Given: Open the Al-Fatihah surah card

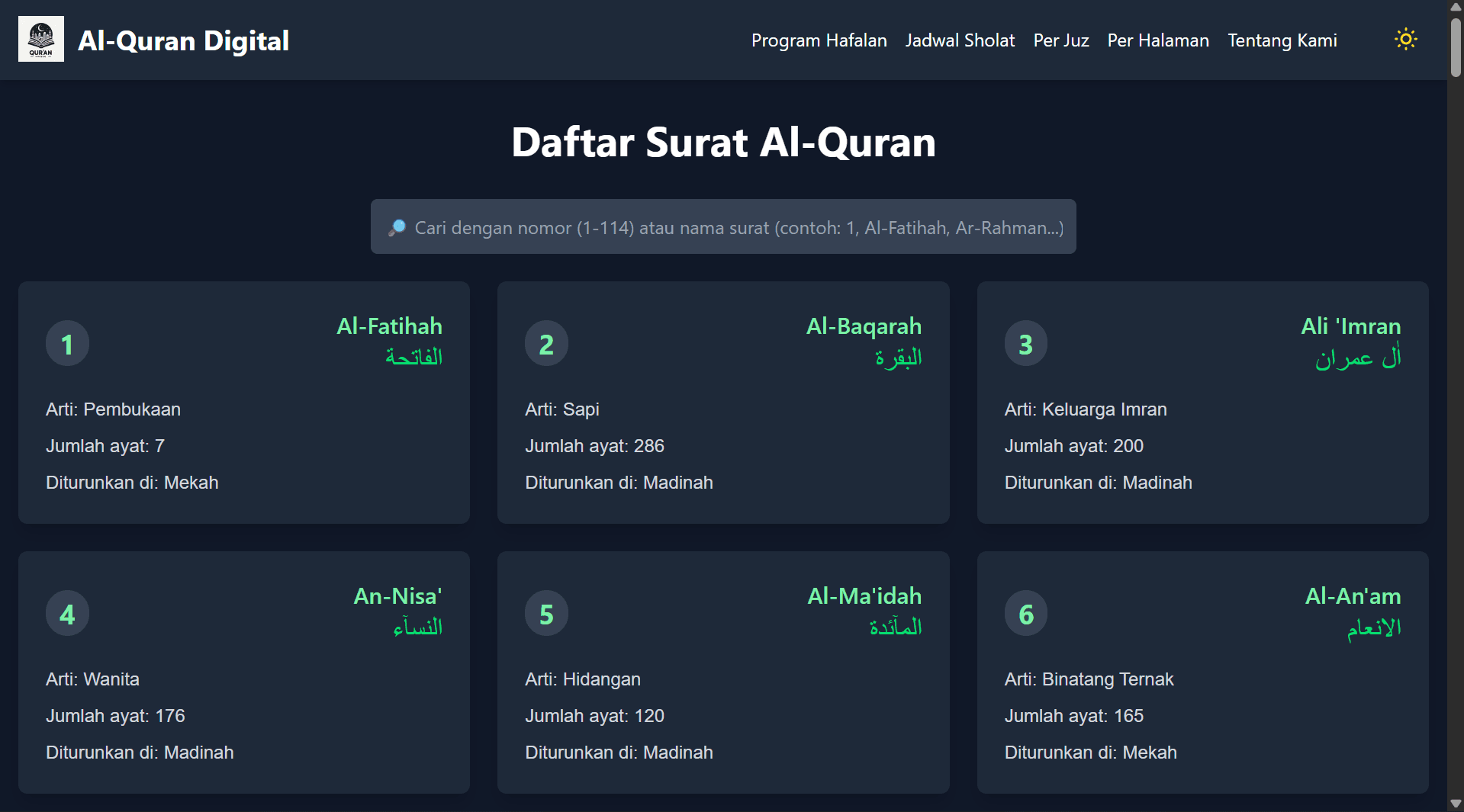Looking at the screenshot, I should coord(243,403).
